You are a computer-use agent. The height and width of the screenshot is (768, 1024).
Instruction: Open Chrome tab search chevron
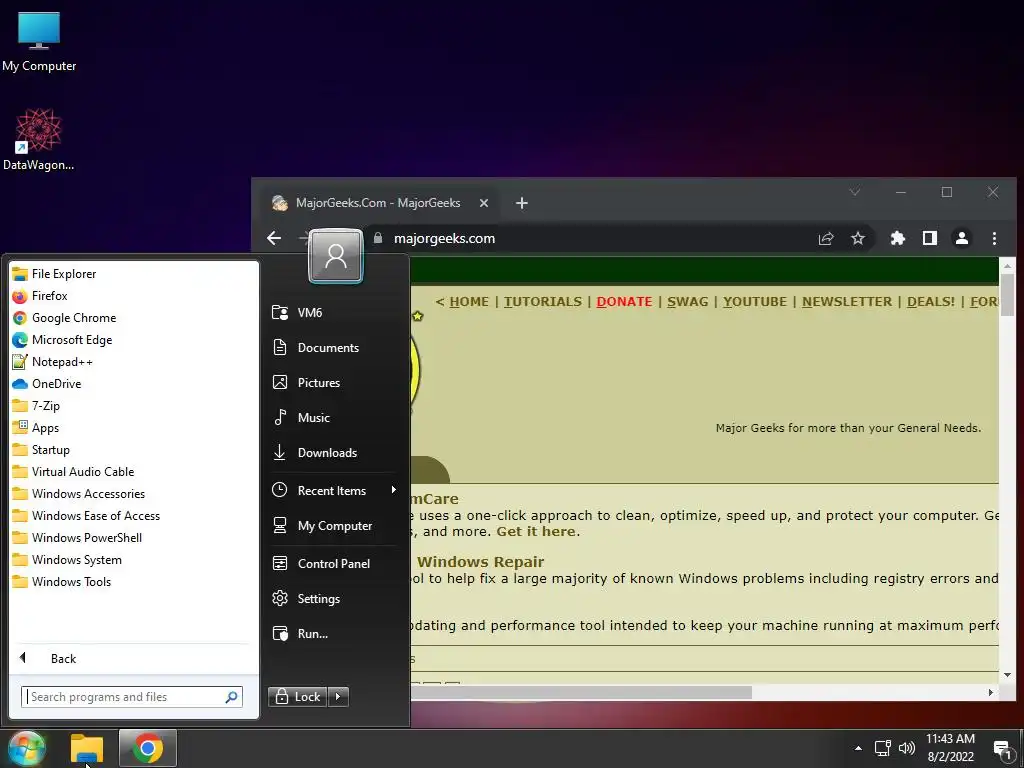[854, 192]
